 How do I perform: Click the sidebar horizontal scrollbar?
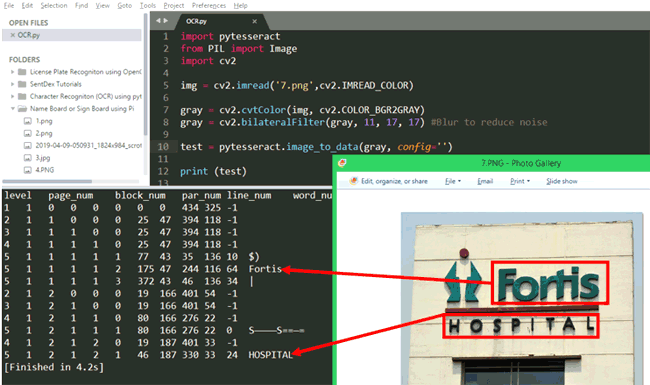[47, 182]
